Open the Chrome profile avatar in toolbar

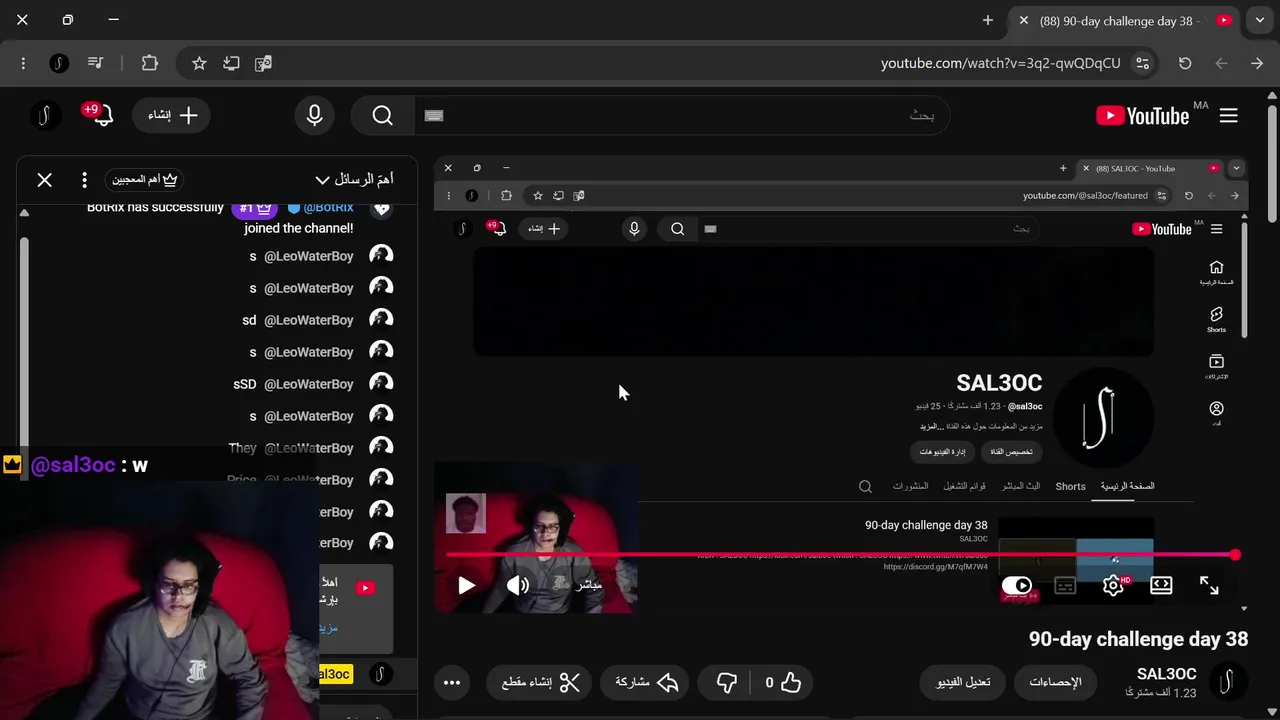[59, 63]
